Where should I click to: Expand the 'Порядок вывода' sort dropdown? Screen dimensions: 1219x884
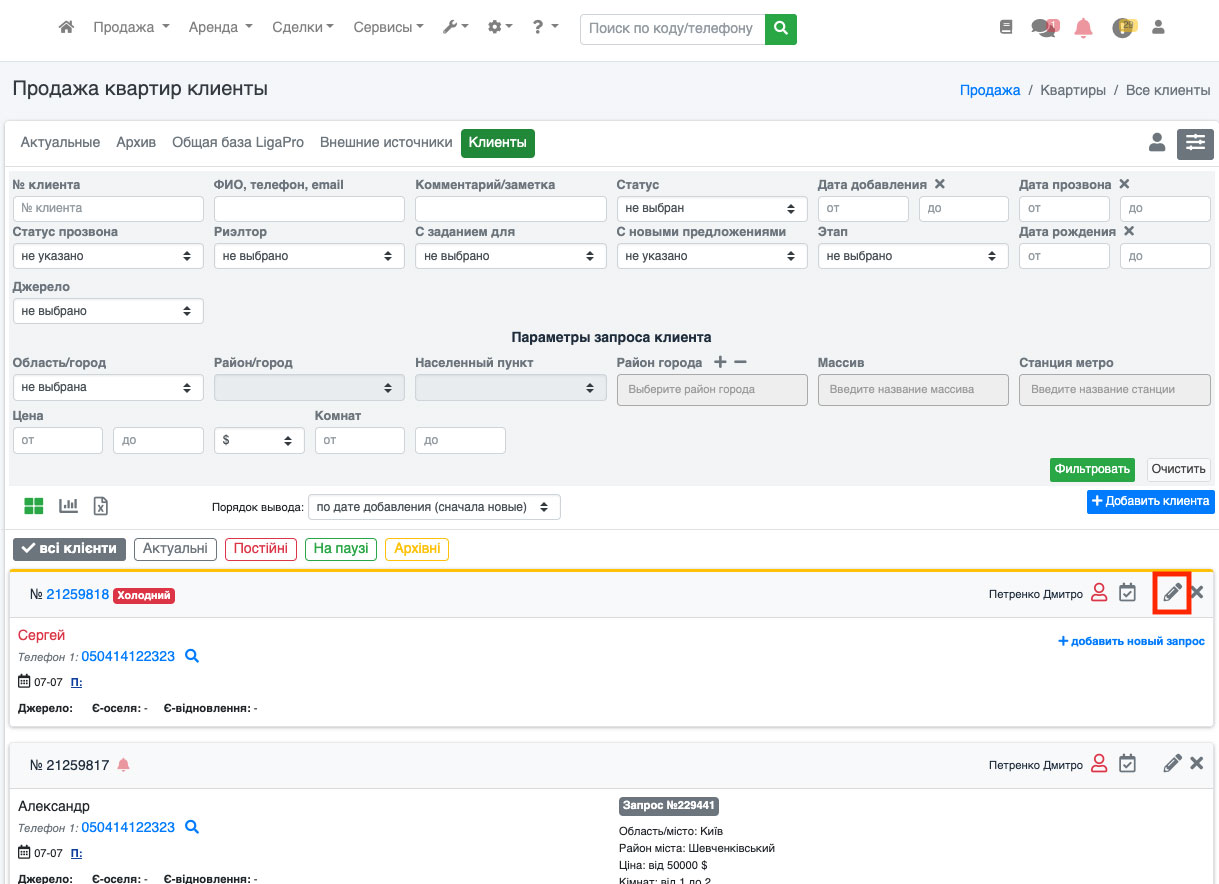434,507
